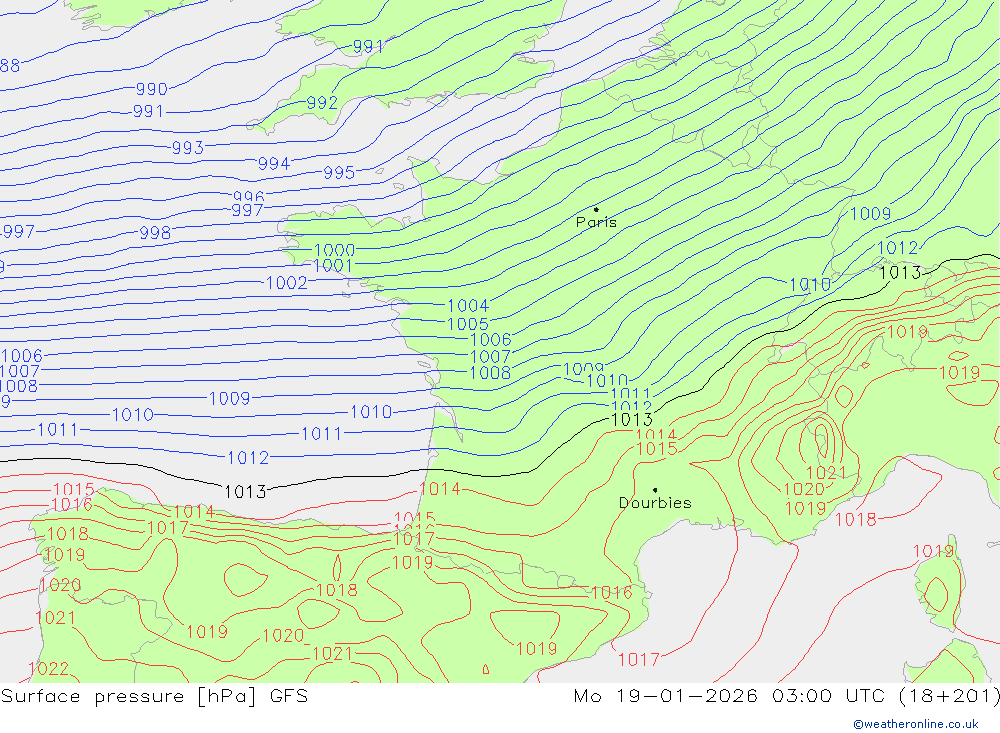1000x733 pixels.
Task: Click the 1004 isobar label
Action: tap(468, 306)
